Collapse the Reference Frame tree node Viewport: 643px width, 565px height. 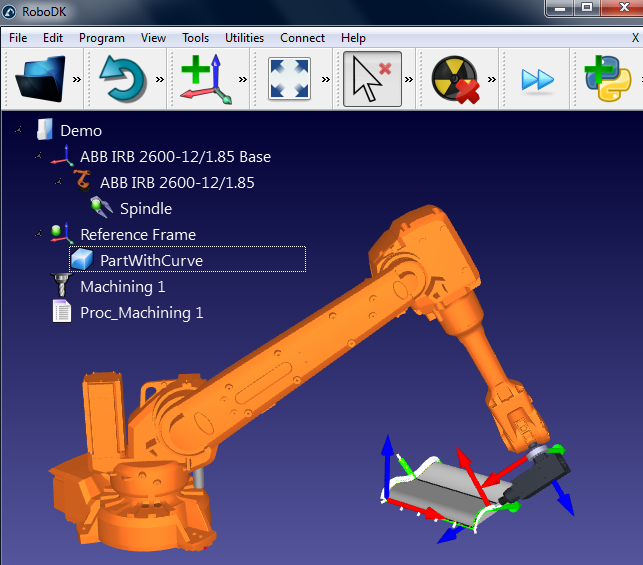(38, 234)
